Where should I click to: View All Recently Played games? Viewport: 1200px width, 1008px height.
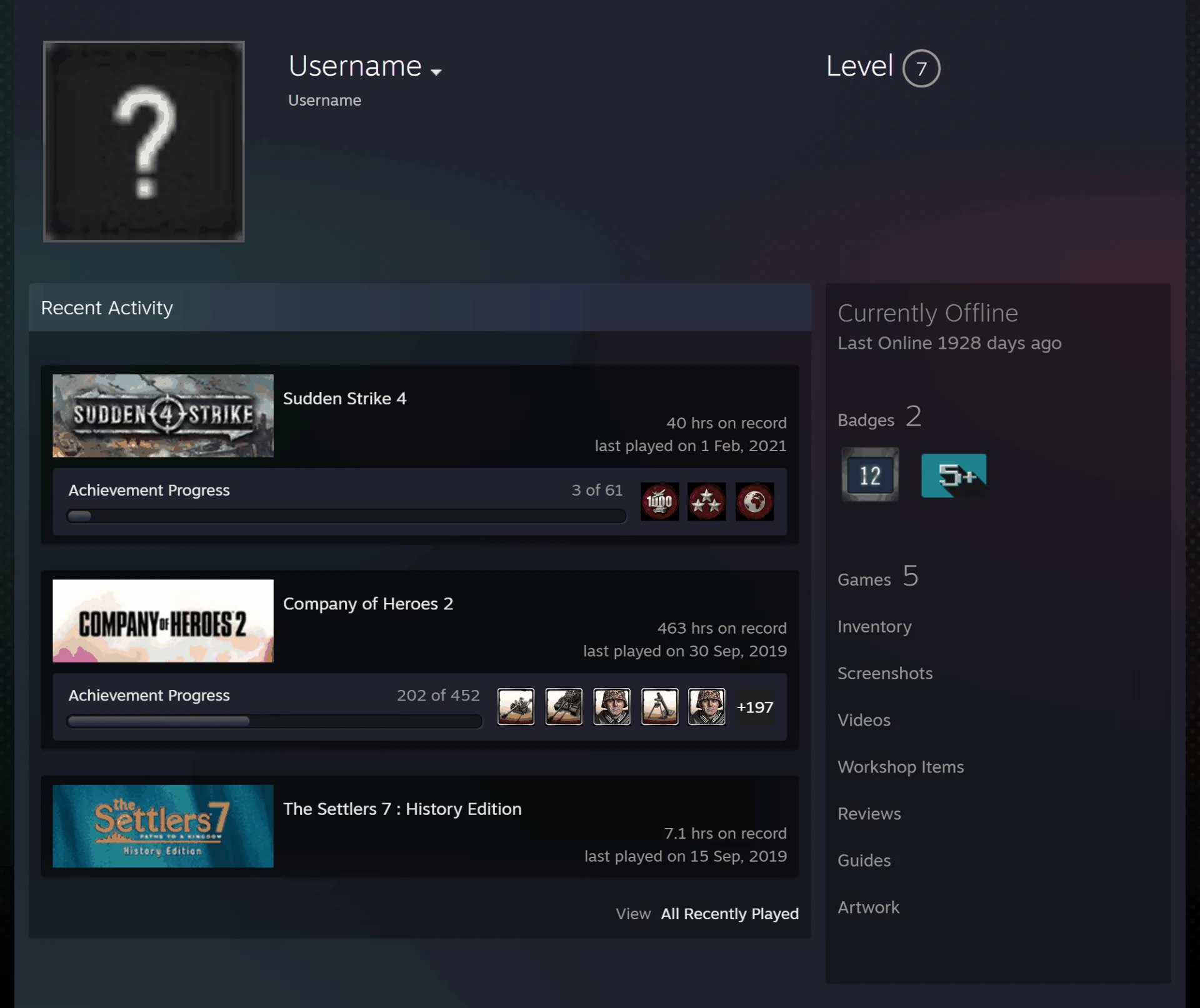coord(730,914)
